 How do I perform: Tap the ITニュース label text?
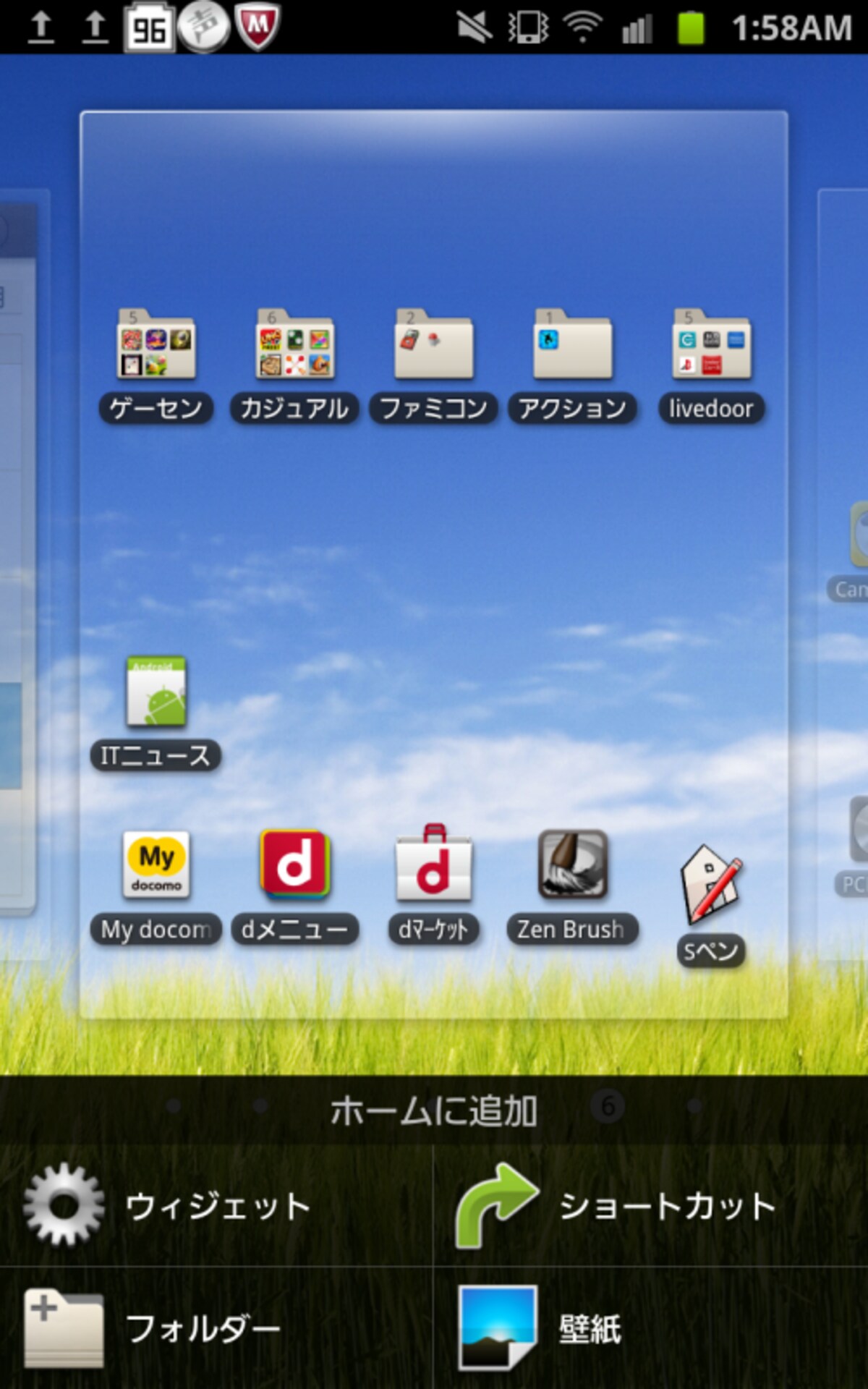coord(155,756)
